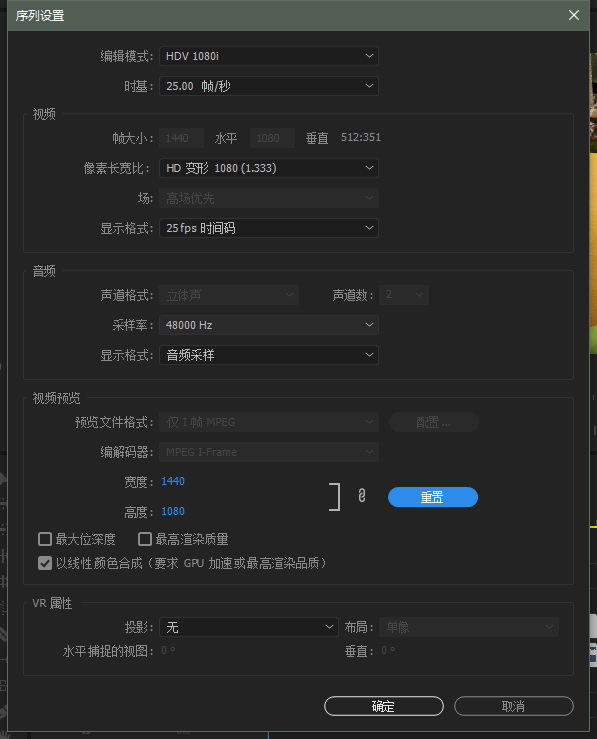Open the 布局 单像 dropdown
The height and width of the screenshot is (739, 597).
click(x=469, y=627)
